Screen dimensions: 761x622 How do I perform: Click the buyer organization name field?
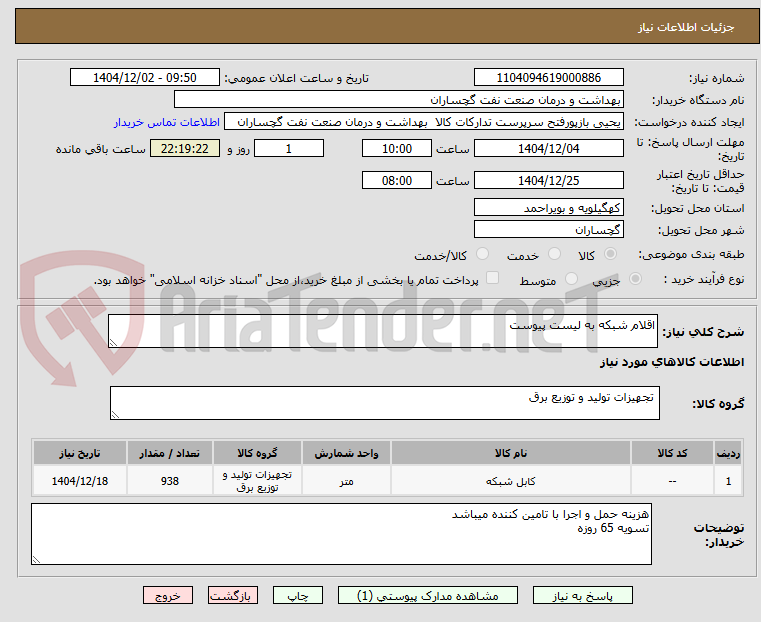pyautogui.click(x=398, y=100)
